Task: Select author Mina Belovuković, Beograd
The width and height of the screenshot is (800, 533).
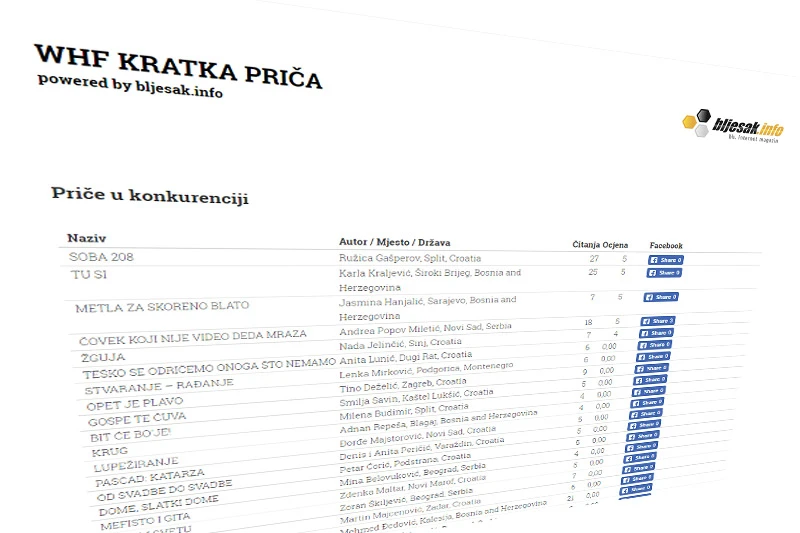Action: coord(413,474)
